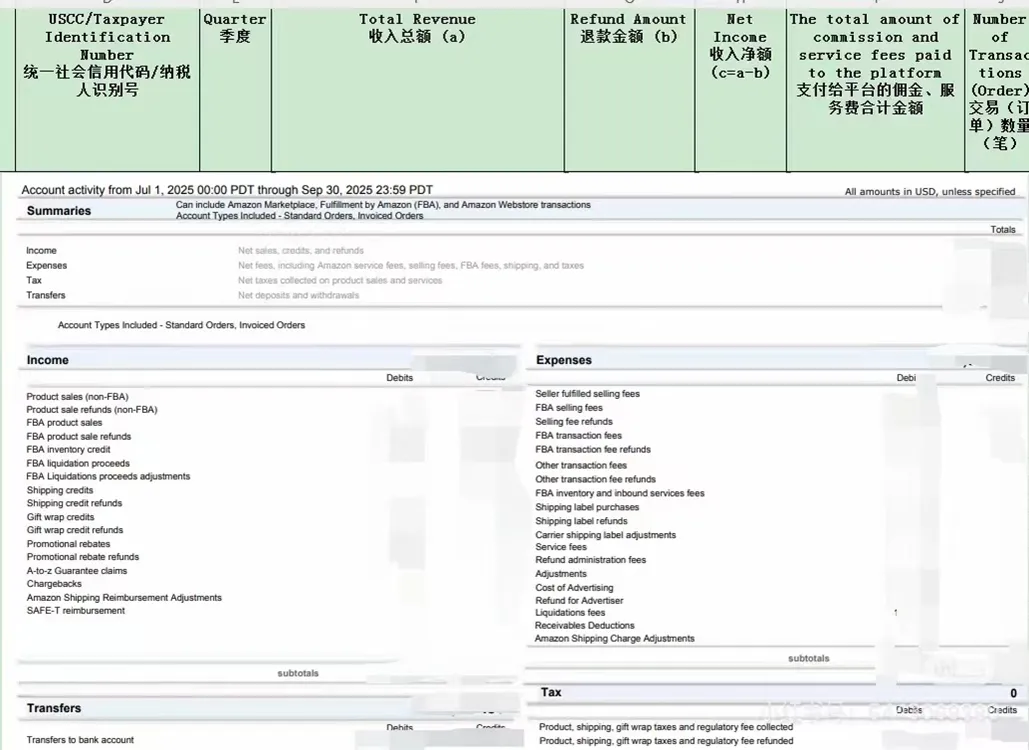Click Promotional rebate refunds row
Screen dimensions: 1029x750
(x=83, y=557)
